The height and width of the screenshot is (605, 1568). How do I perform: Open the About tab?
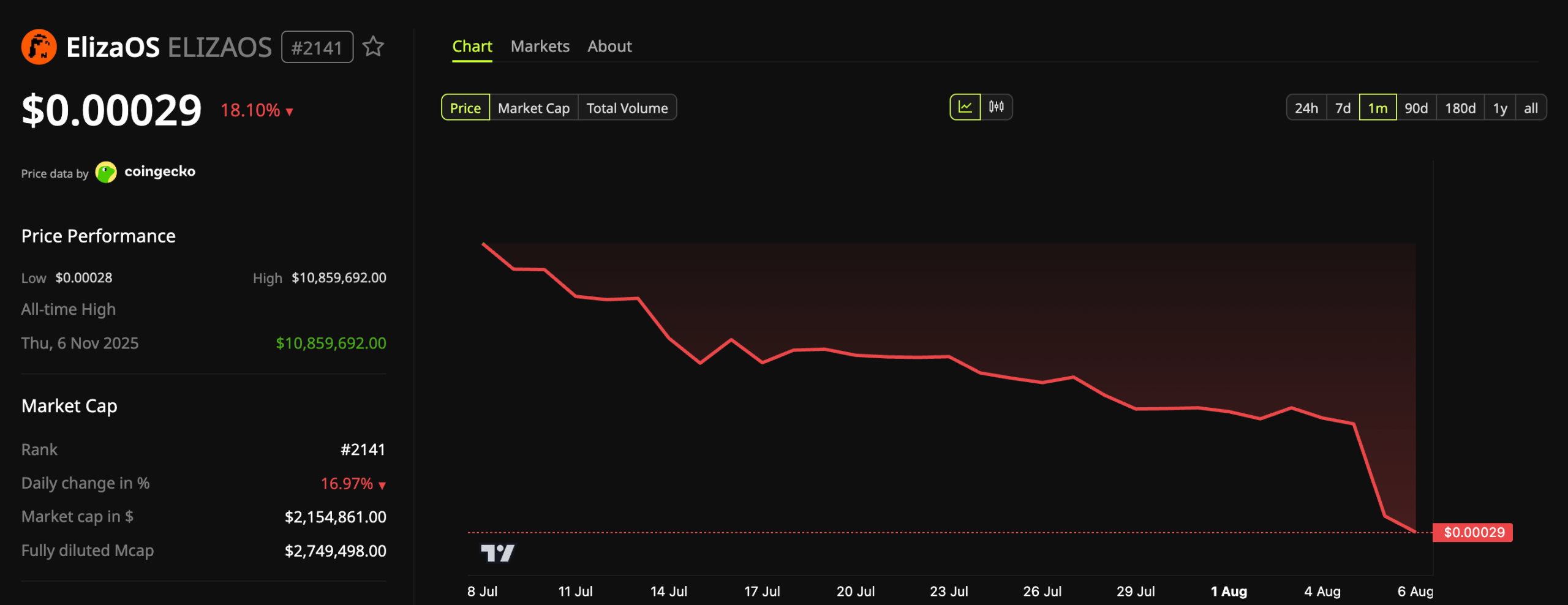[x=609, y=47]
